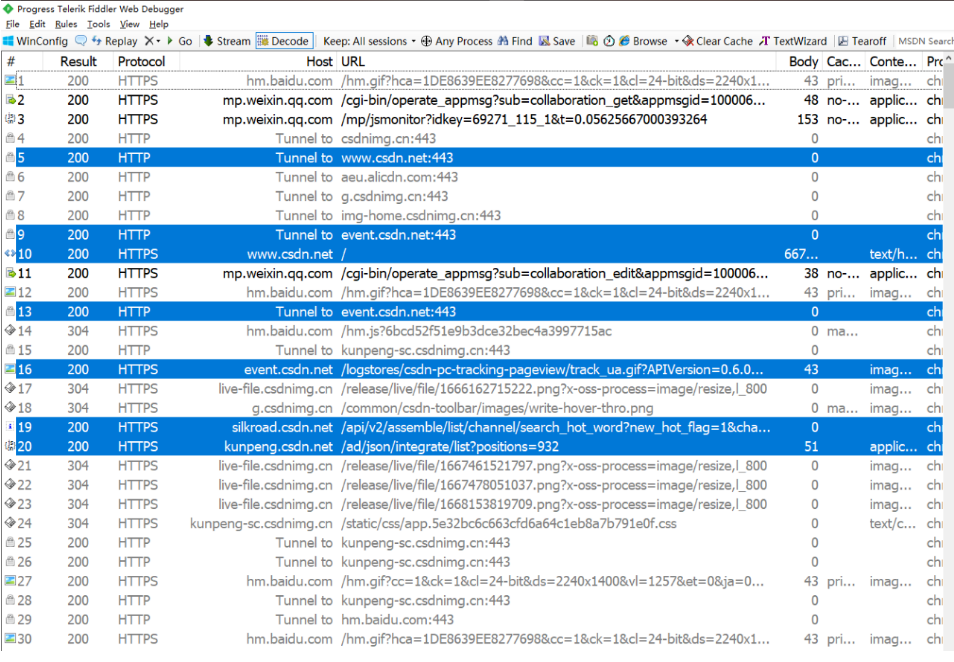
Task: Save sessions with the Save button
Action: click(557, 41)
